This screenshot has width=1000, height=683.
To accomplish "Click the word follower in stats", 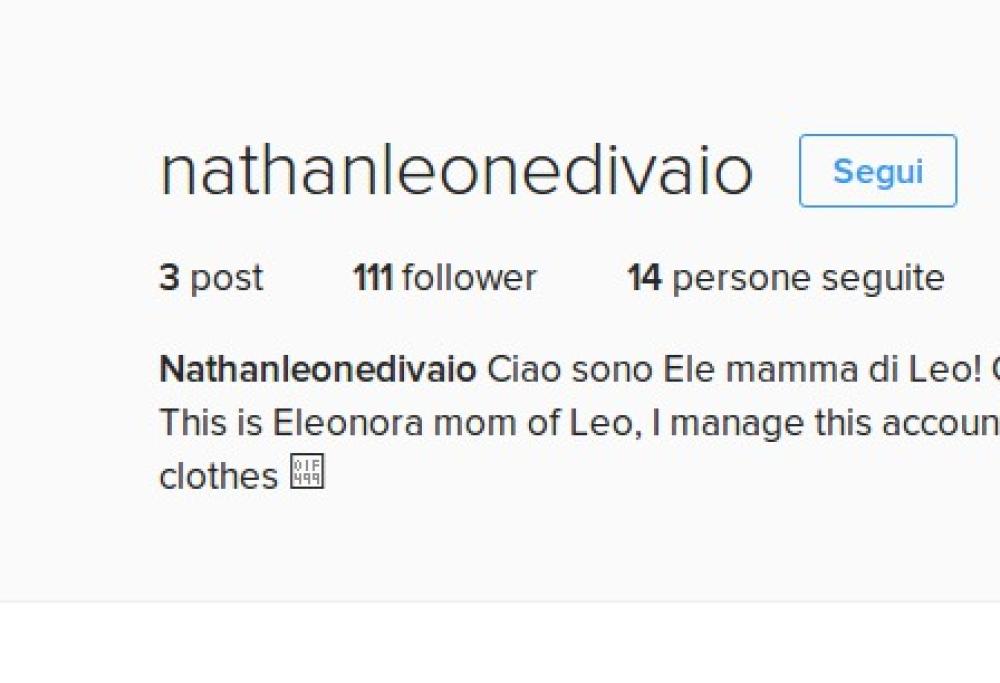I will point(469,277).
